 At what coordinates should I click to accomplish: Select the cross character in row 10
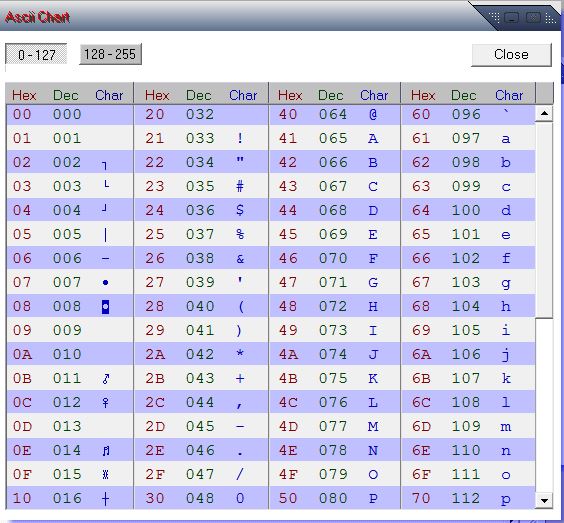[x=105, y=499]
